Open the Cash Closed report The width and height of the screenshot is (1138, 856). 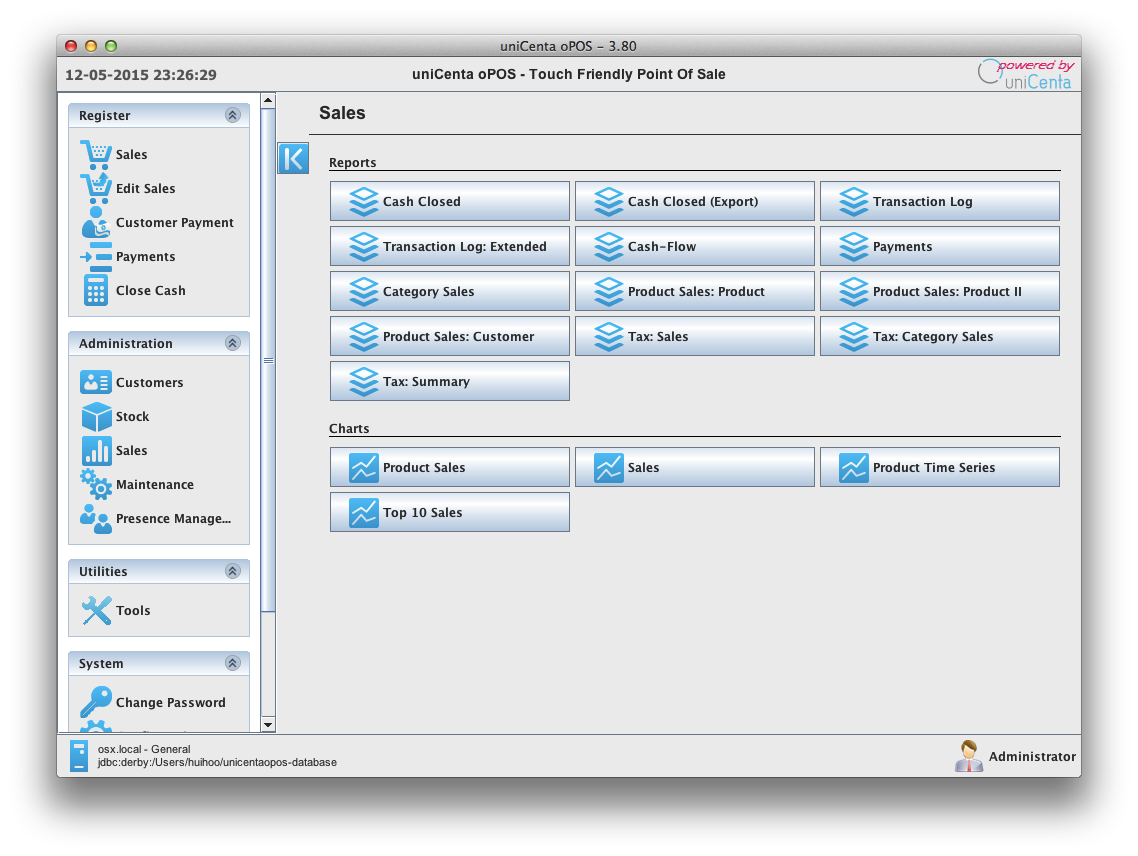(x=449, y=201)
